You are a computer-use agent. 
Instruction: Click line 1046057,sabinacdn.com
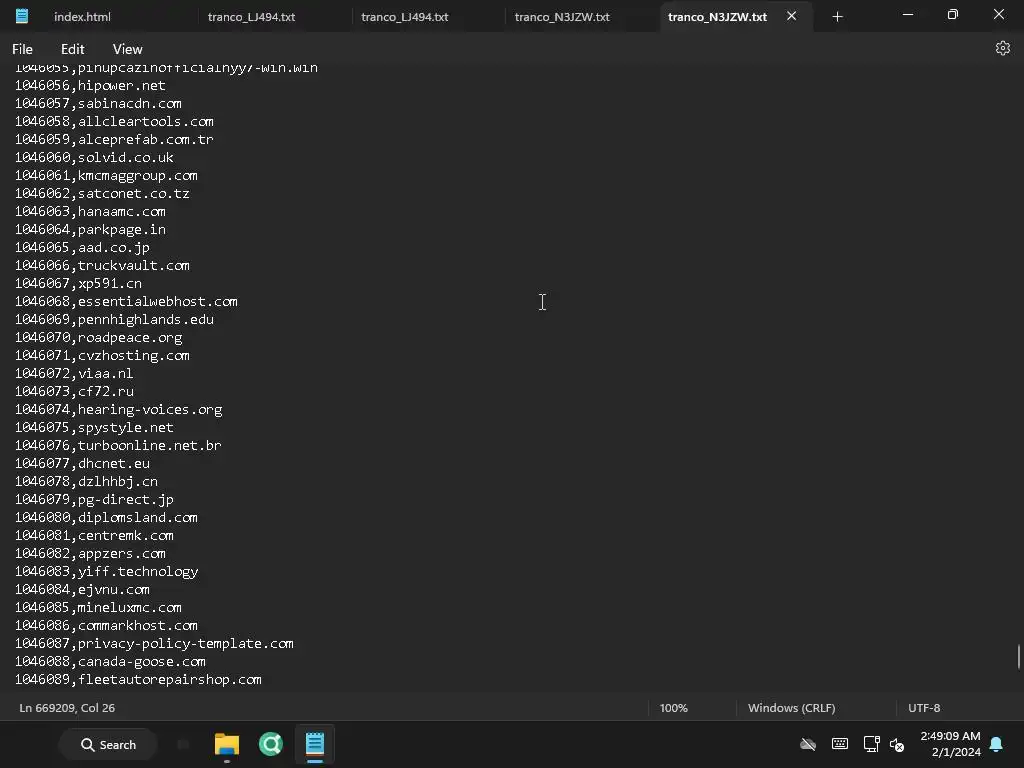click(x=98, y=103)
